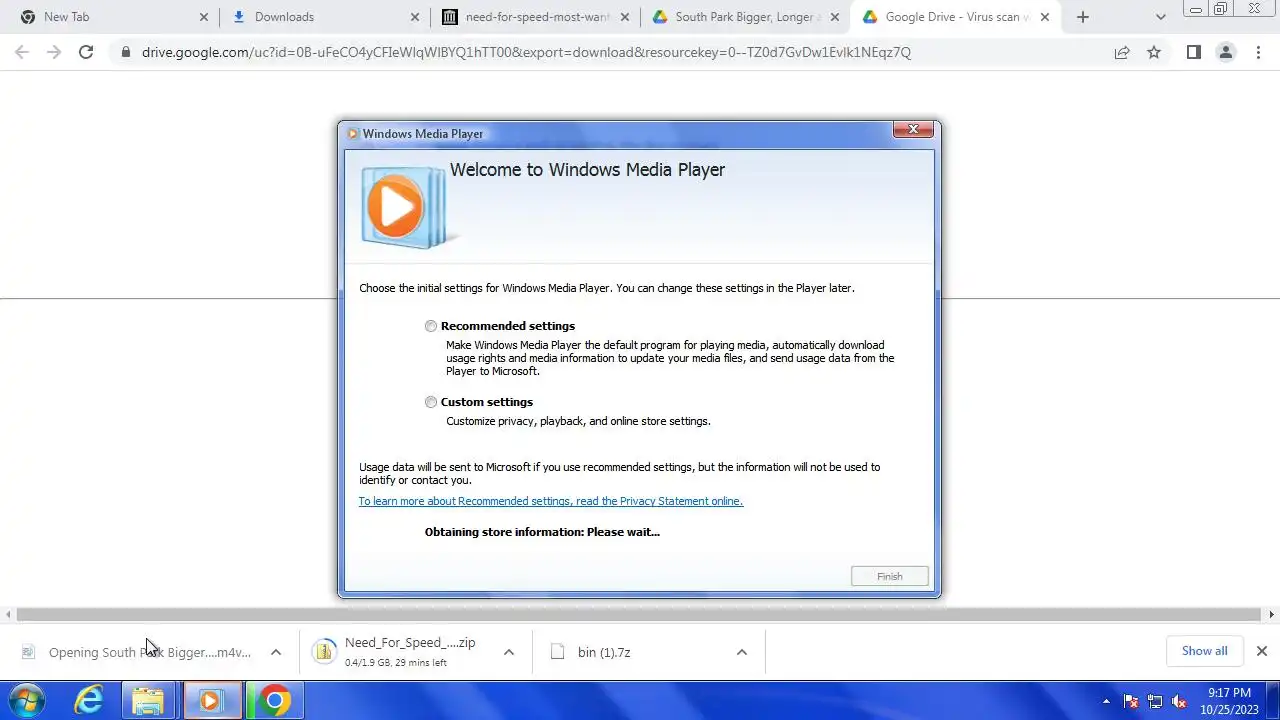
Task: Select the Custom settings radio button
Action: point(431,402)
